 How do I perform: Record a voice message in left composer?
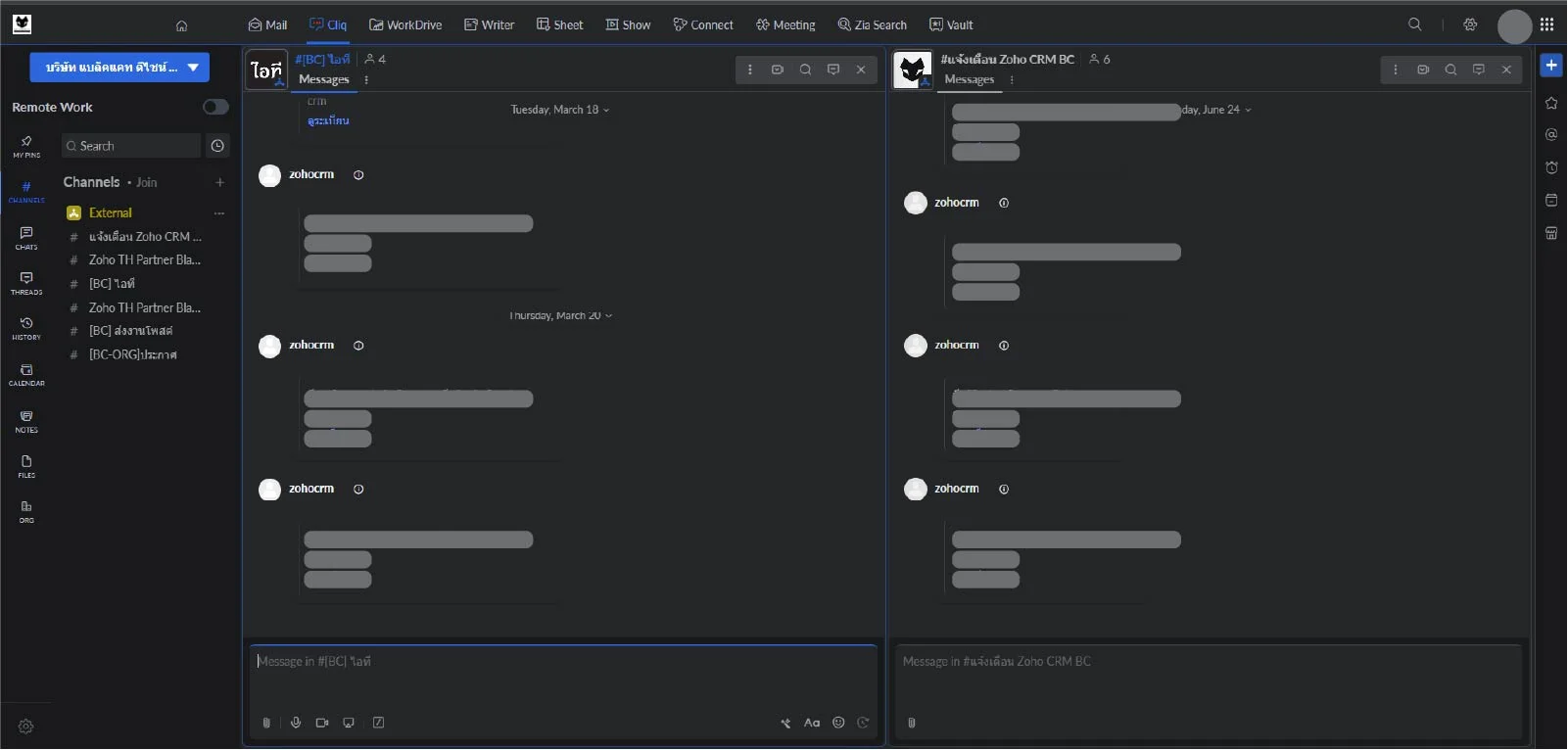pos(296,723)
